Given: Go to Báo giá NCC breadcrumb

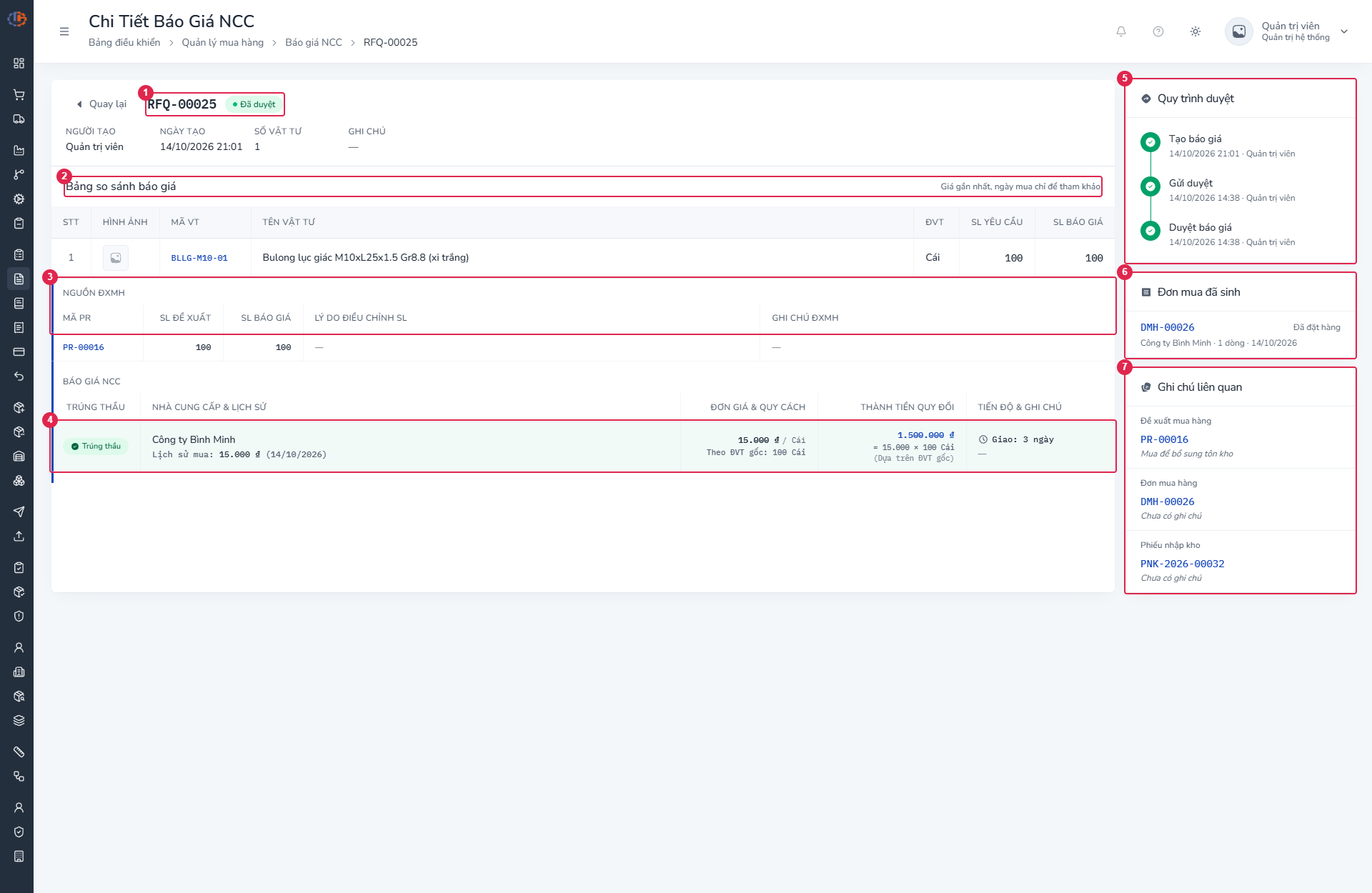Looking at the screenshot, I should pos(314,42).
